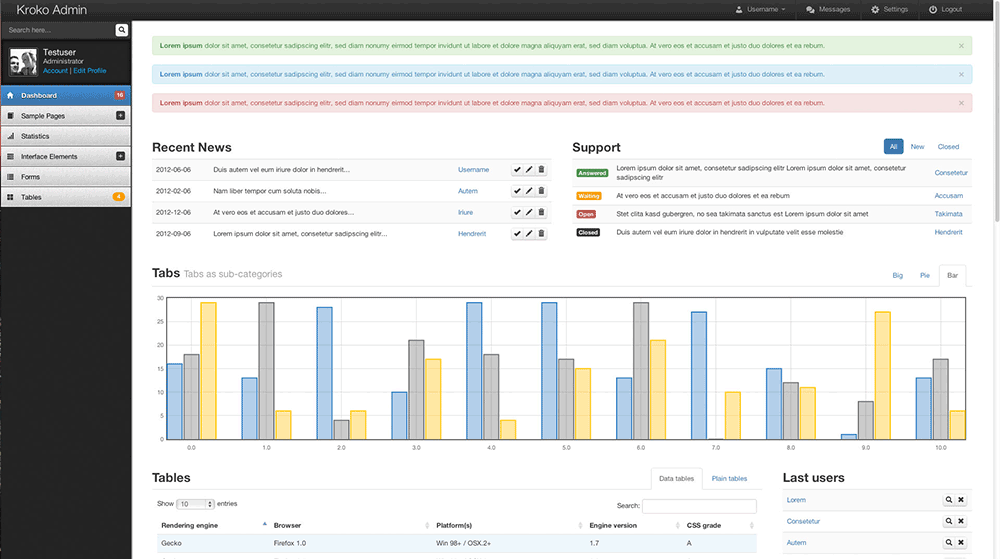The image size is (1000, 559).
Task: Click the Edit Profile link
Action: tap(89, 71)
